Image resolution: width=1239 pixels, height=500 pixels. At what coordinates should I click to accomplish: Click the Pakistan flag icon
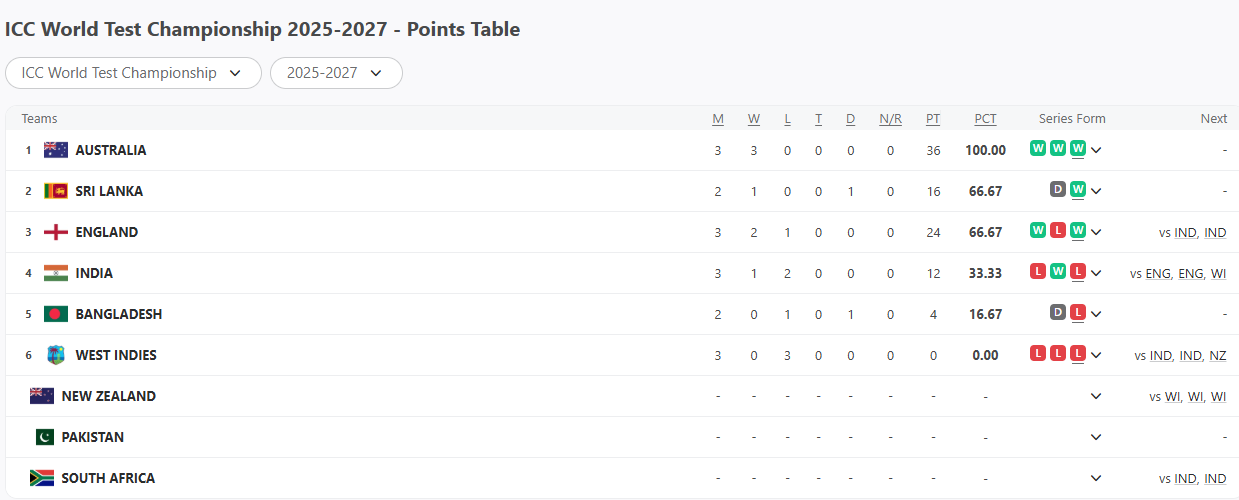click(44, 437)
